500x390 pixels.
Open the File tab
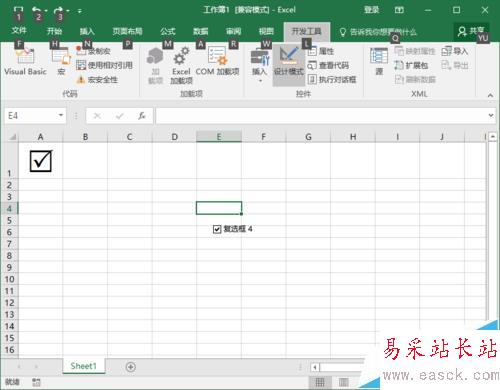pyautogui.click(x=19, y=31)
